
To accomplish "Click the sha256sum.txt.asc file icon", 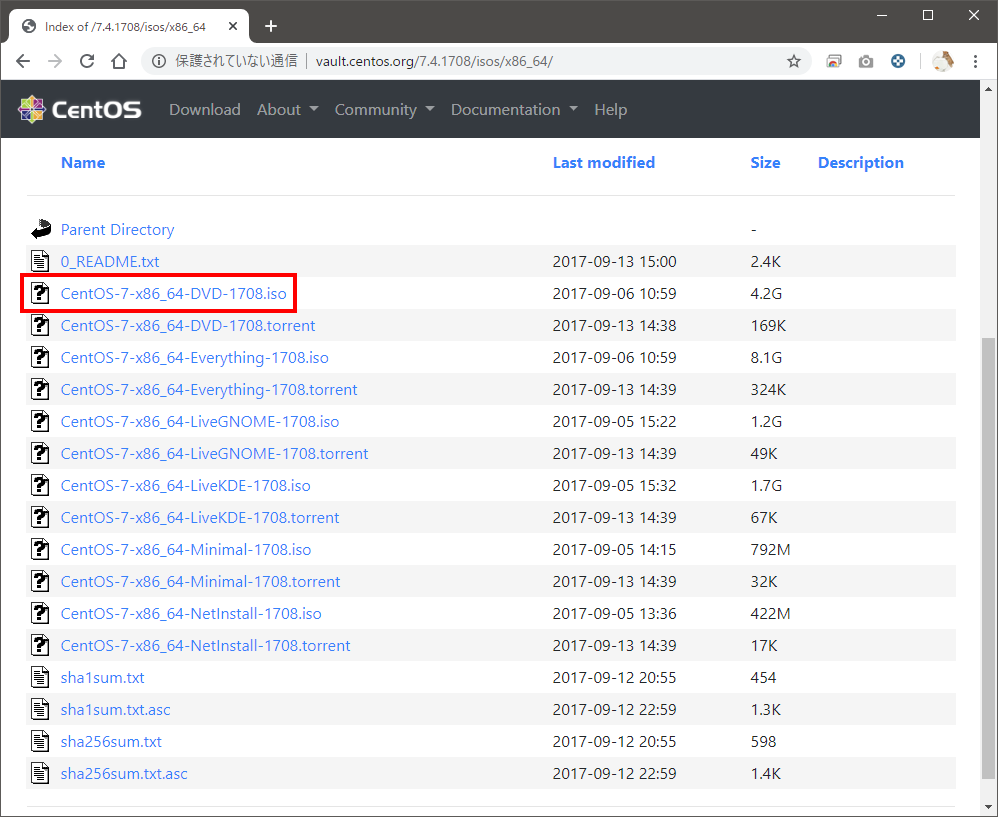I will tap(40, 773).
